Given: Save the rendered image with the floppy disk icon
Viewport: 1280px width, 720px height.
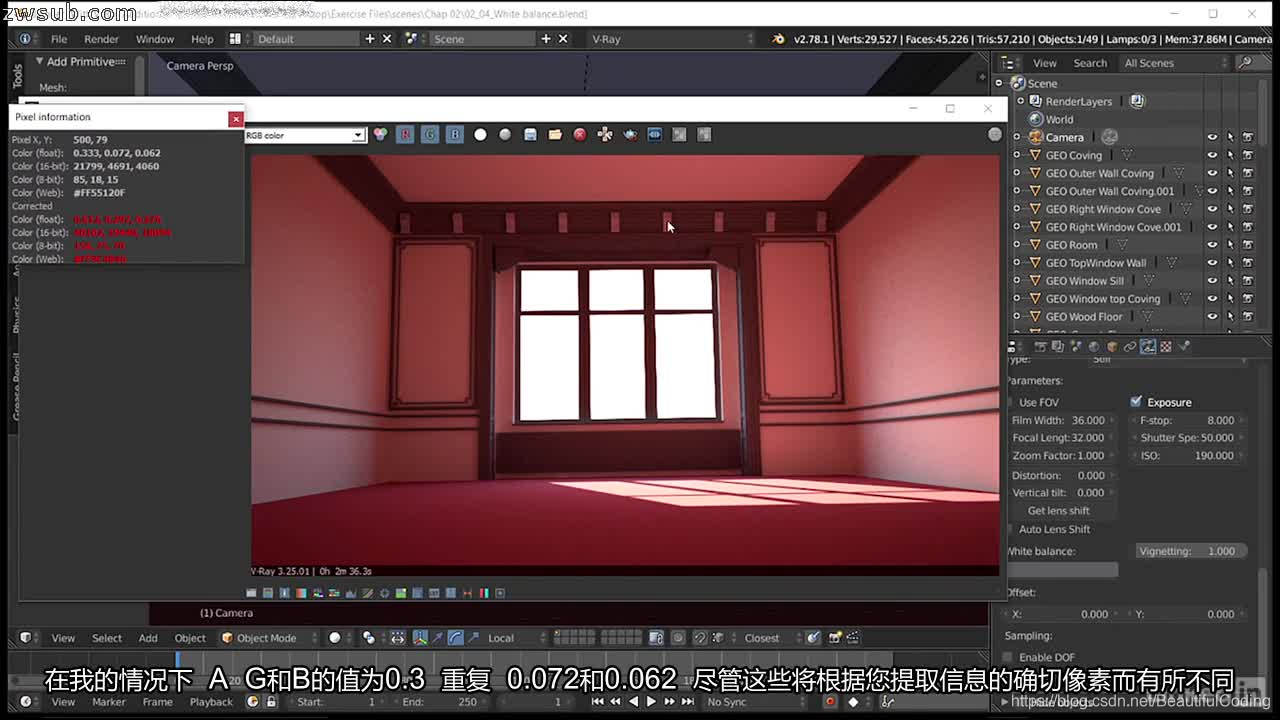Looking at the screenshot, I should pyautogui.click(x=530, y=134).
